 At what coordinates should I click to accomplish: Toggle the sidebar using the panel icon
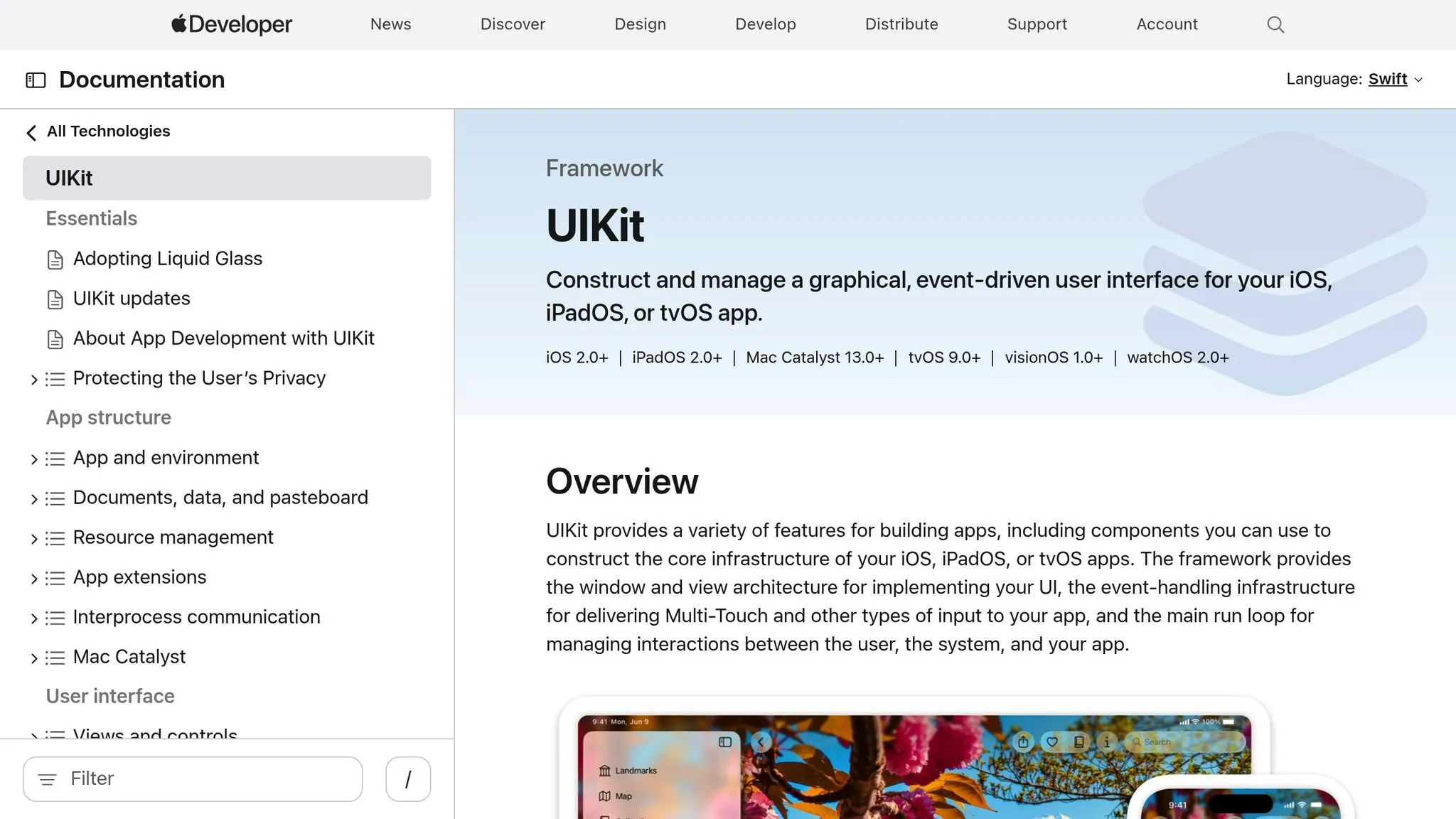click(x=36, y=80)
